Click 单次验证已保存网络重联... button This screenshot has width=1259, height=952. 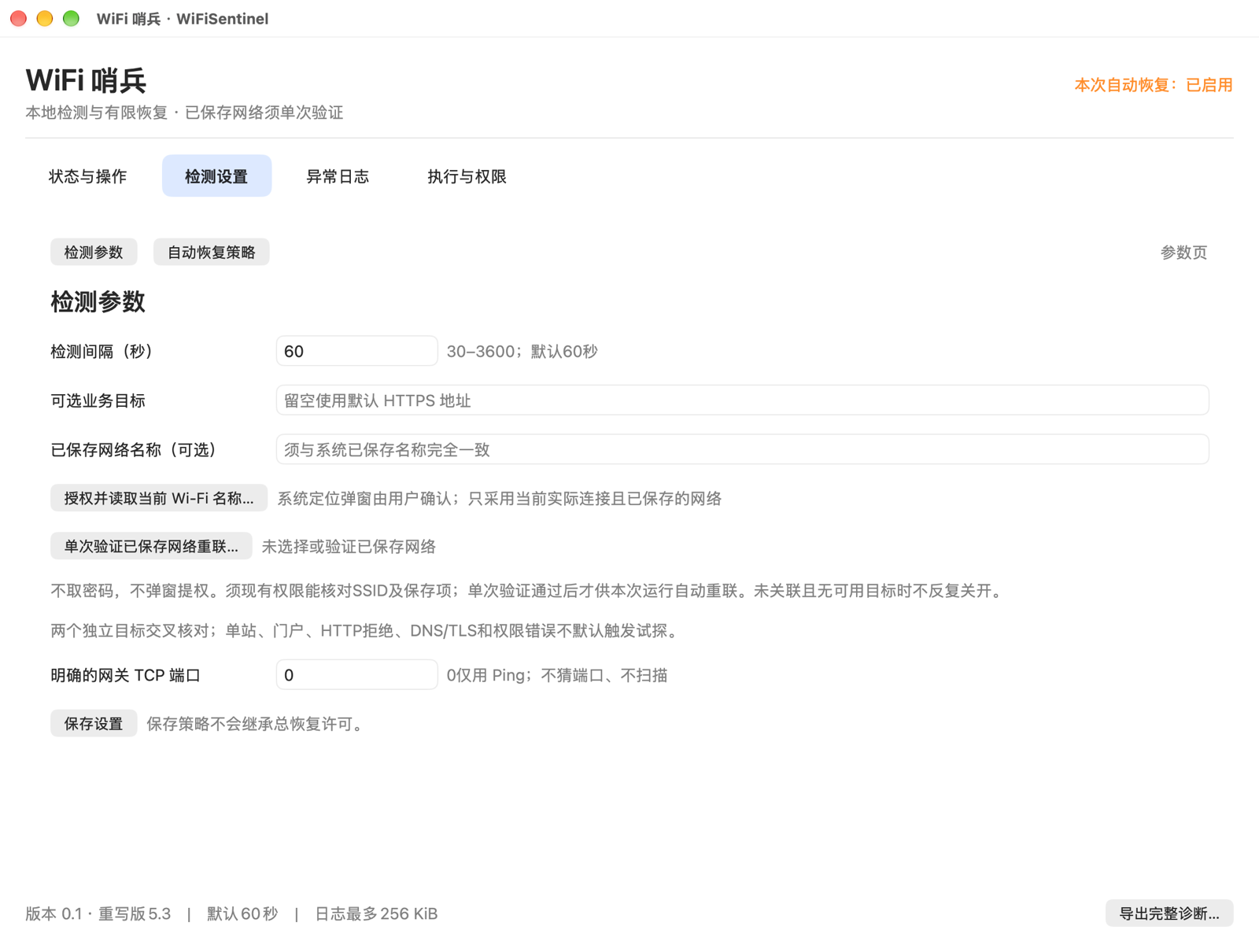pos(151,546)
